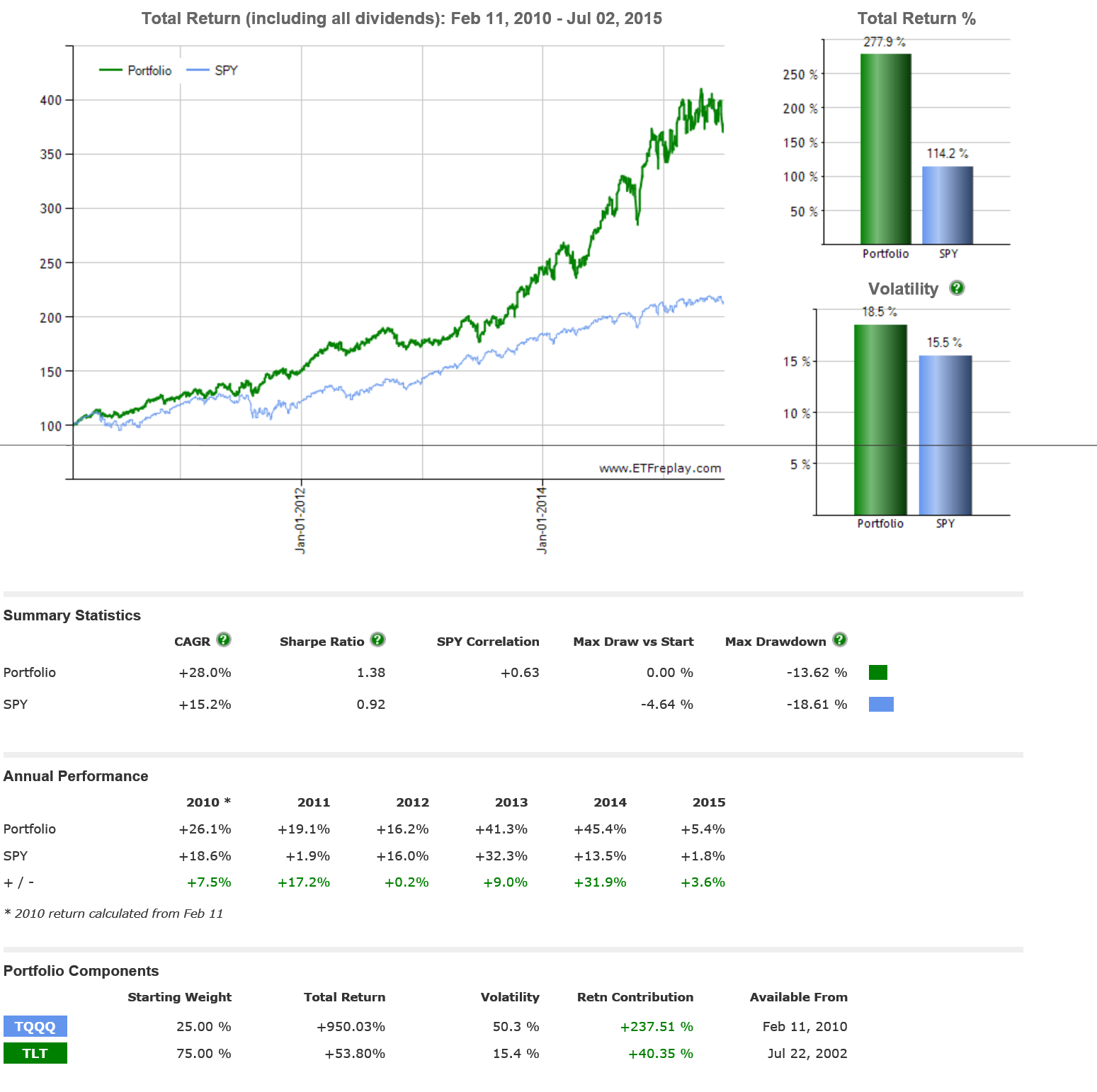Click the Summary Statistics heading
1097x1092 pixels.
[x=72, y=615]
